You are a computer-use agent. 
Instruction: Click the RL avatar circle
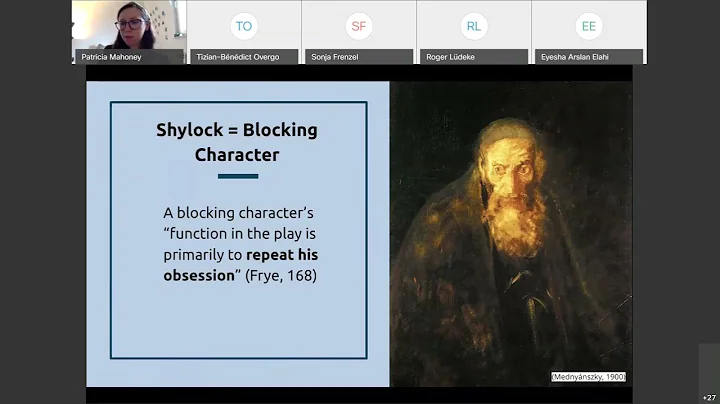pos(473,26)
